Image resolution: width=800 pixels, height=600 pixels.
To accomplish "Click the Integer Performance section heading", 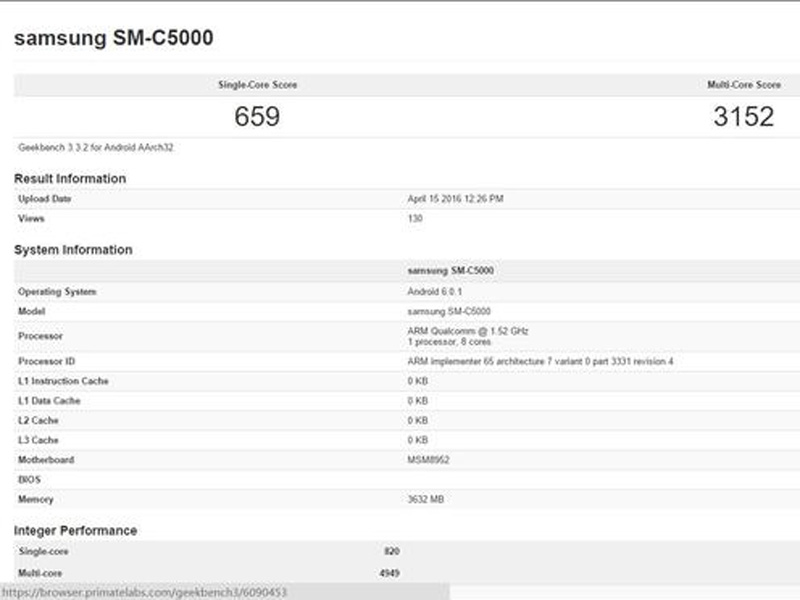I will tap(76, 531).
